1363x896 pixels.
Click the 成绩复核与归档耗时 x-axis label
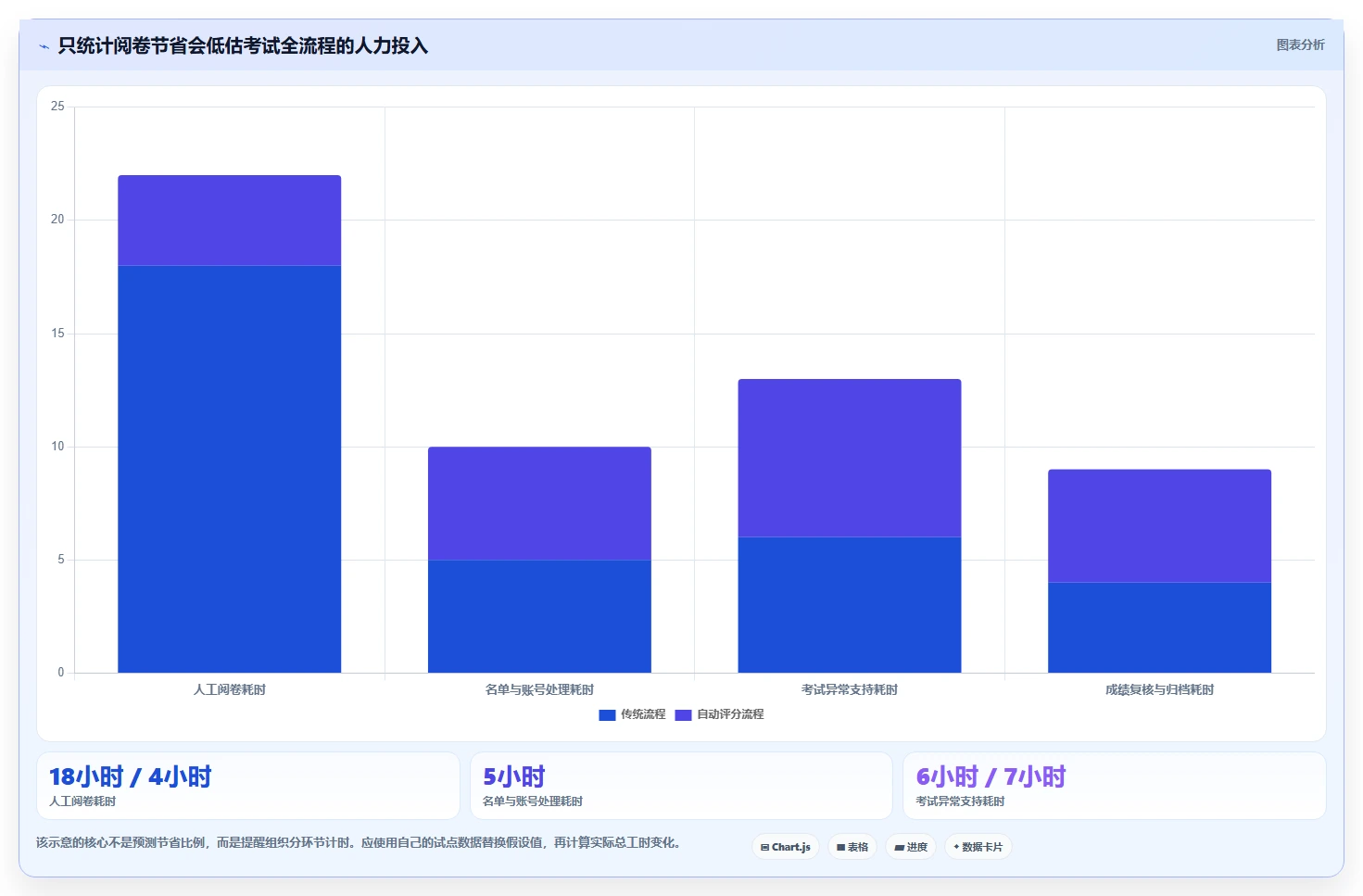[1159, 689]
